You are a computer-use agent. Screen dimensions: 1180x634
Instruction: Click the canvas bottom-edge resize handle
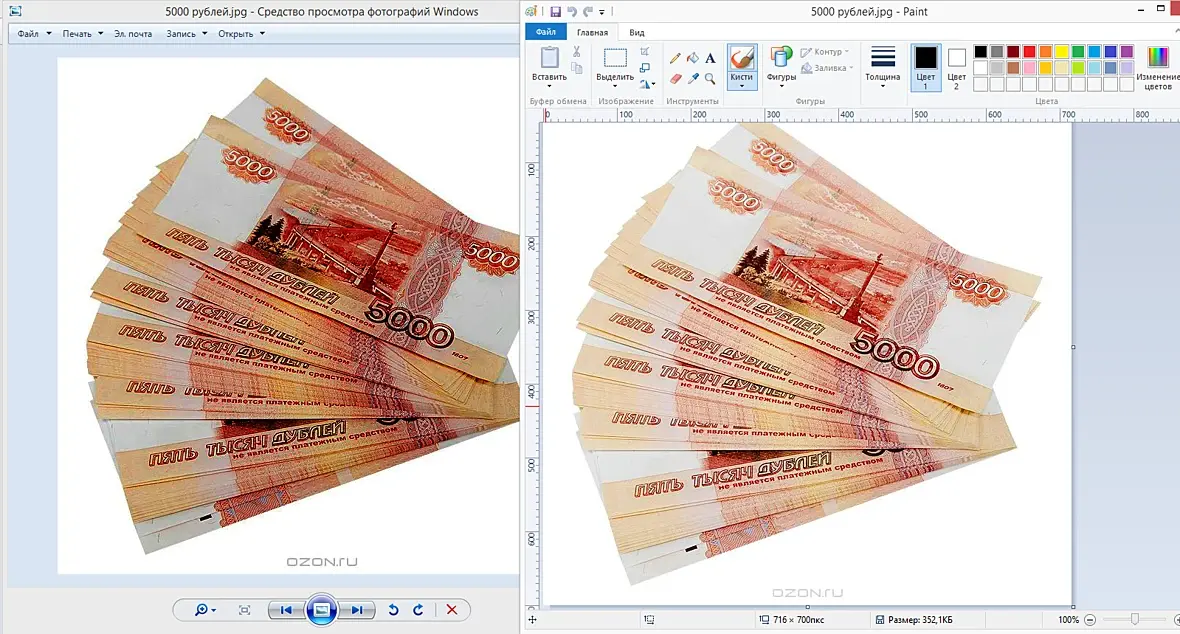pos(807,606)
